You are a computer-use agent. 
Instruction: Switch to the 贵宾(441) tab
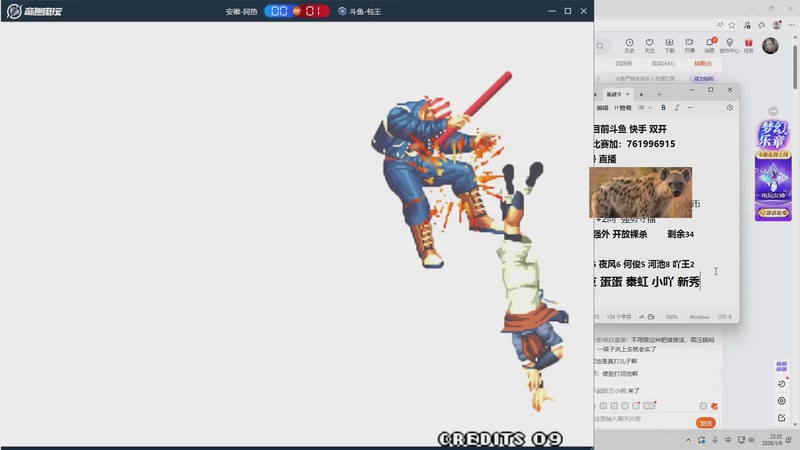(663, 64)
